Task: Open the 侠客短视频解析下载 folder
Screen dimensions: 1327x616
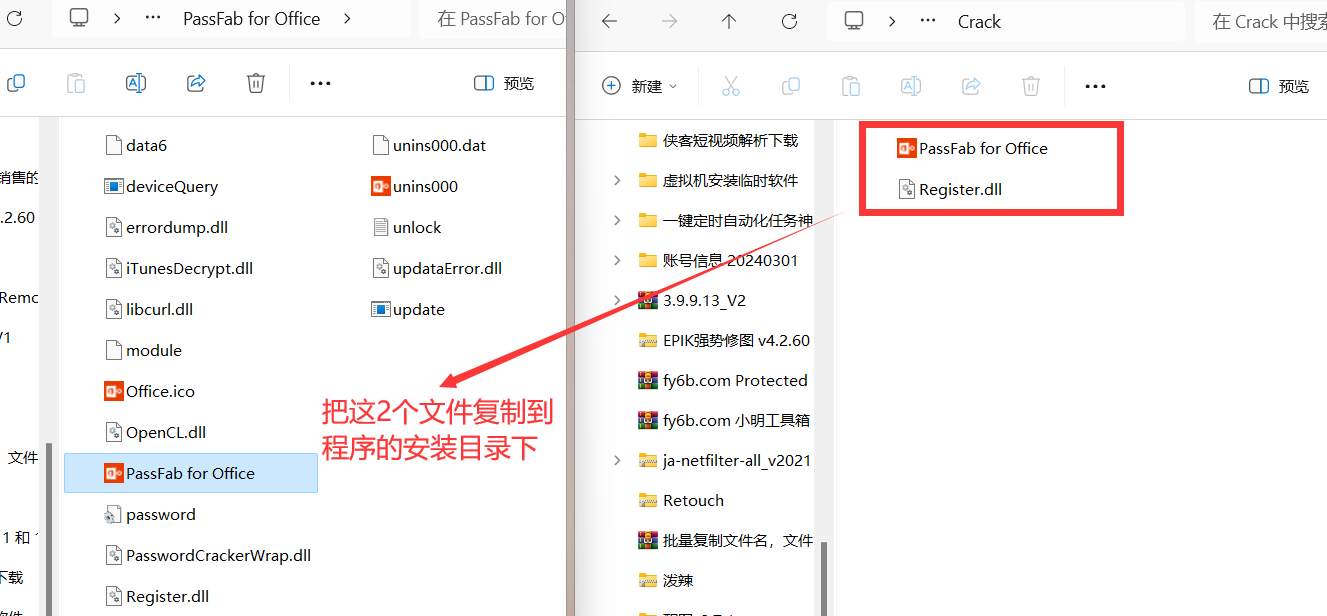Action: pyautogui.click(x=719, y=140)
